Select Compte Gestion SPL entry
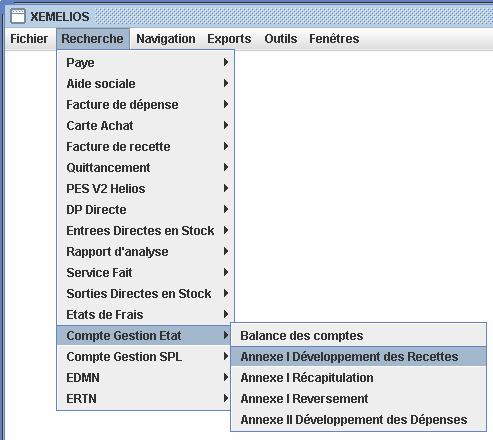Image resolution: width=493 pixels, height=440 pixels. click(x=144, y=356)
